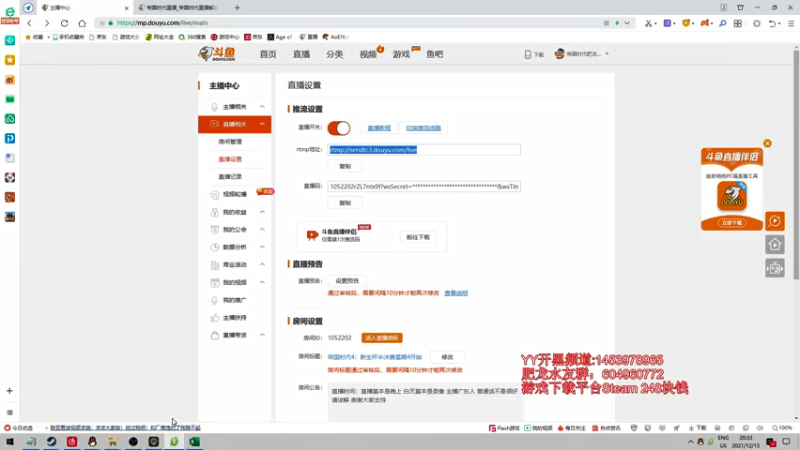800x450 pixels.
Task: Click the browser undo-close arrow icon
Action: click(772, 23)
